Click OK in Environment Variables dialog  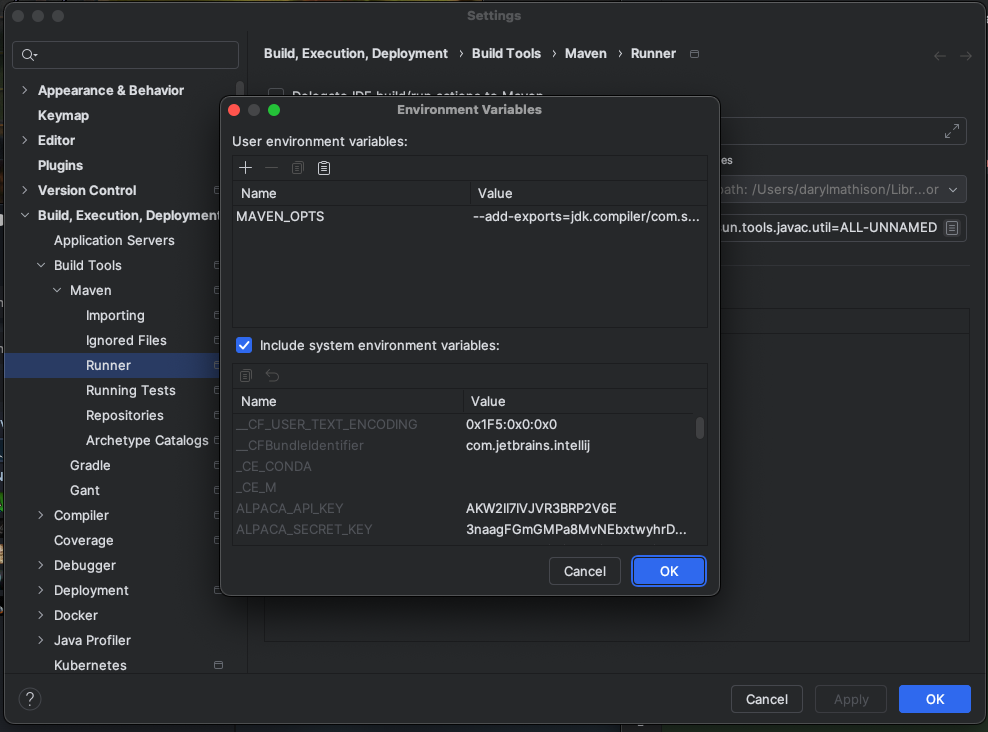tap(669, 571)
